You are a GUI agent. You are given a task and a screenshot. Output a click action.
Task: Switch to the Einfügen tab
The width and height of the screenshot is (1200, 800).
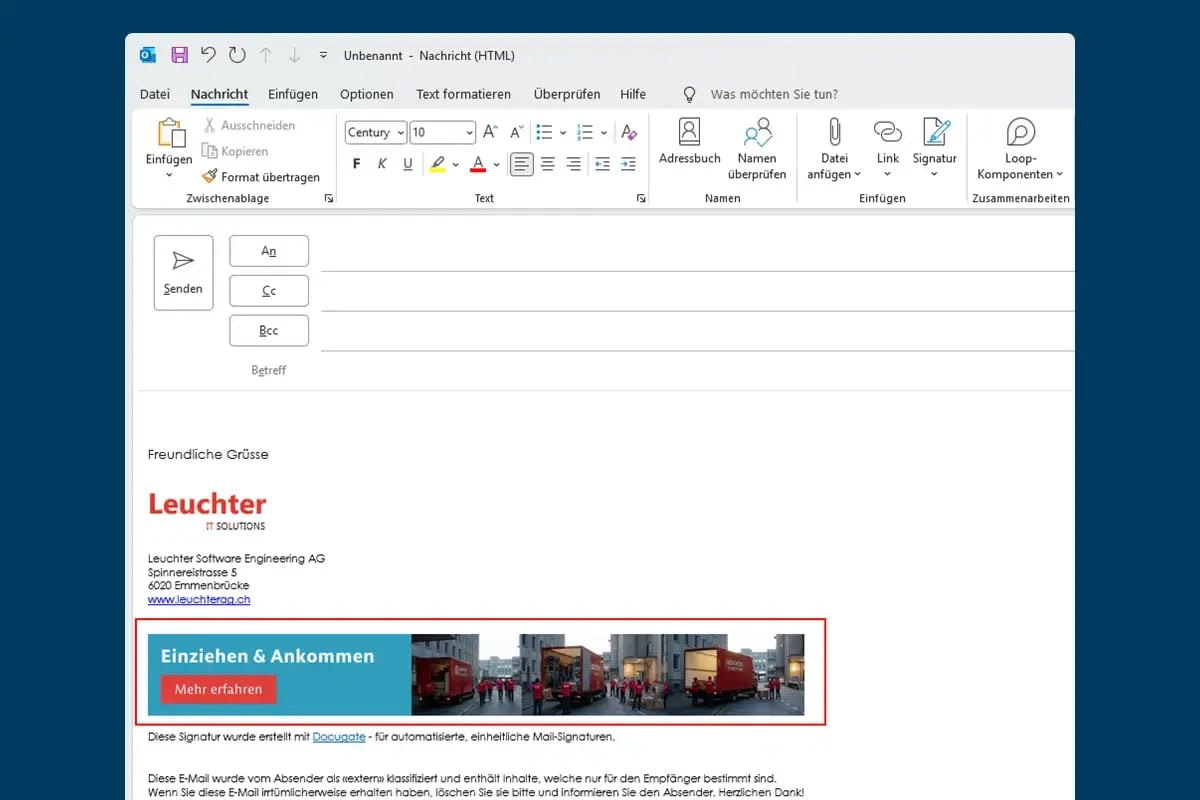pyautogui.click(x=293, y=94)
